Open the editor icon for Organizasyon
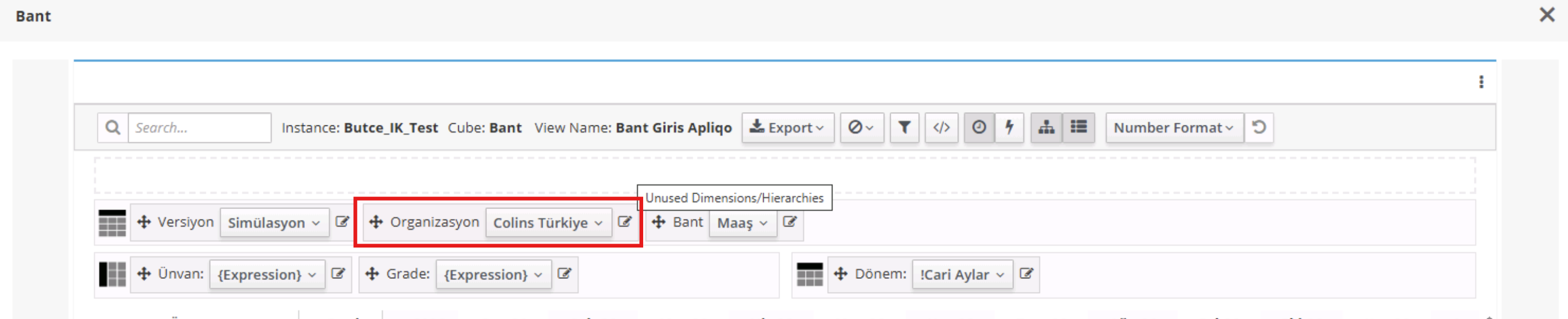Viewport: 1568px width, 319px height. point(624,222)
